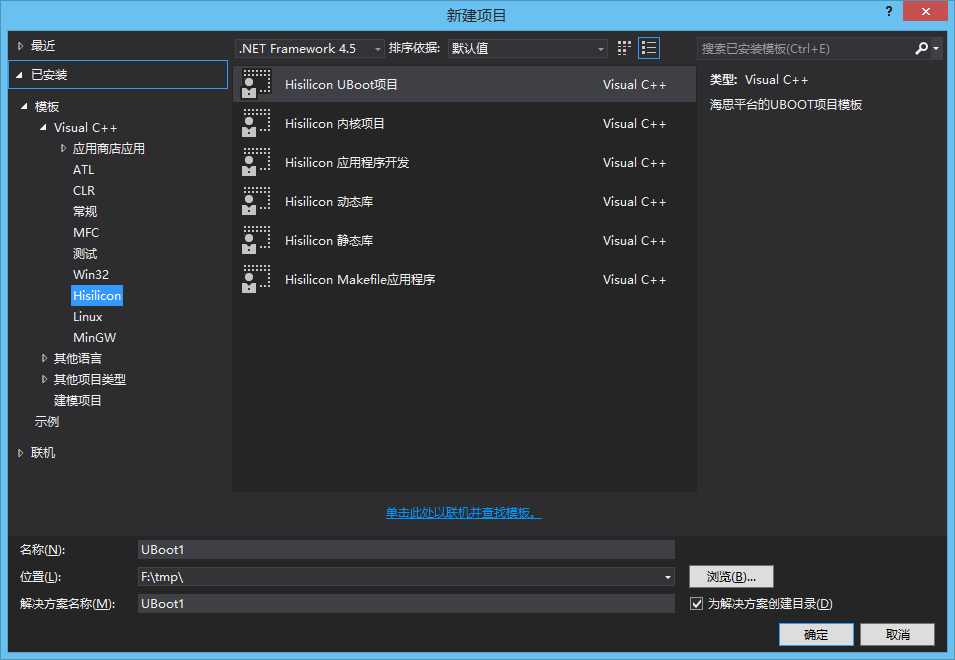This screenshot has width=955, height=660.
Task: Toggle 为解决方案创建目录 checkbox
Action: 696,603
